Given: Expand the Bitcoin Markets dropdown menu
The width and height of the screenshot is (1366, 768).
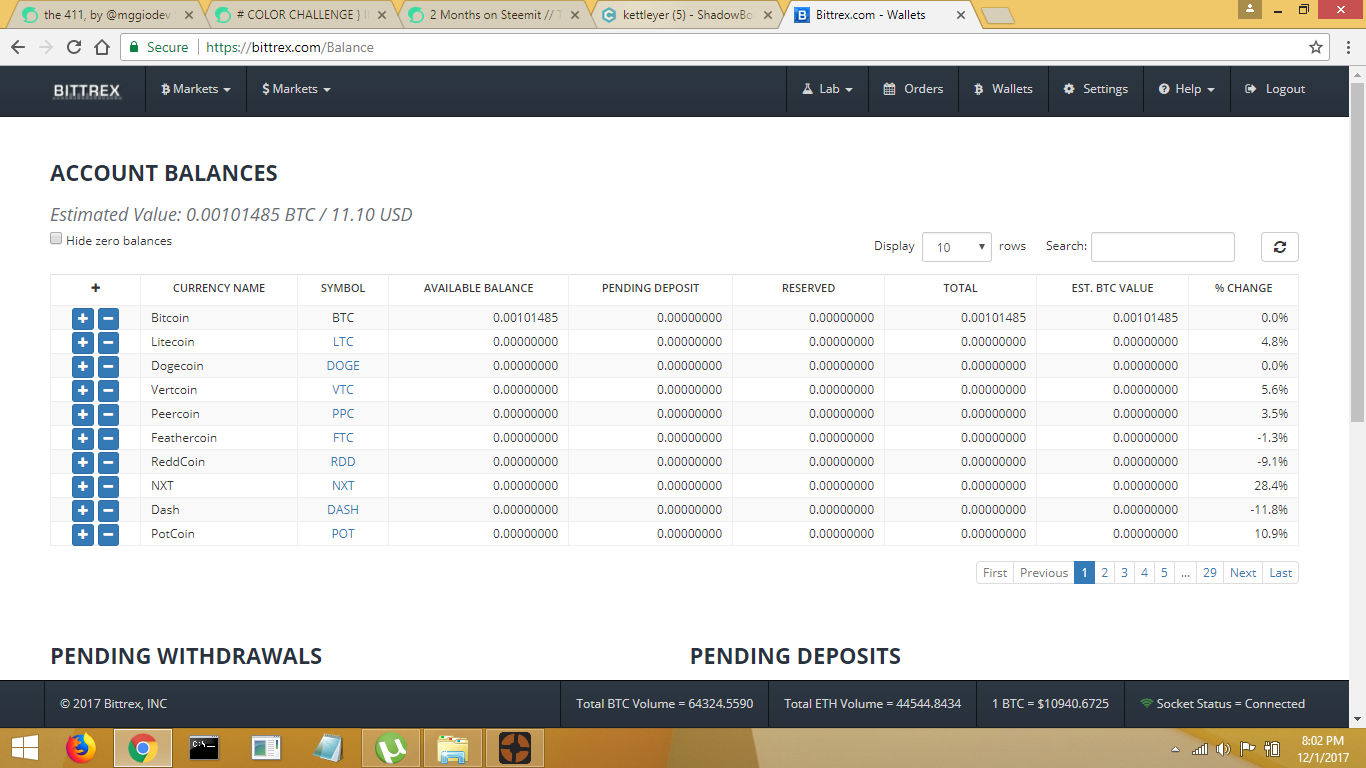Looking at the screenshot, I should [x=196, y=89].
